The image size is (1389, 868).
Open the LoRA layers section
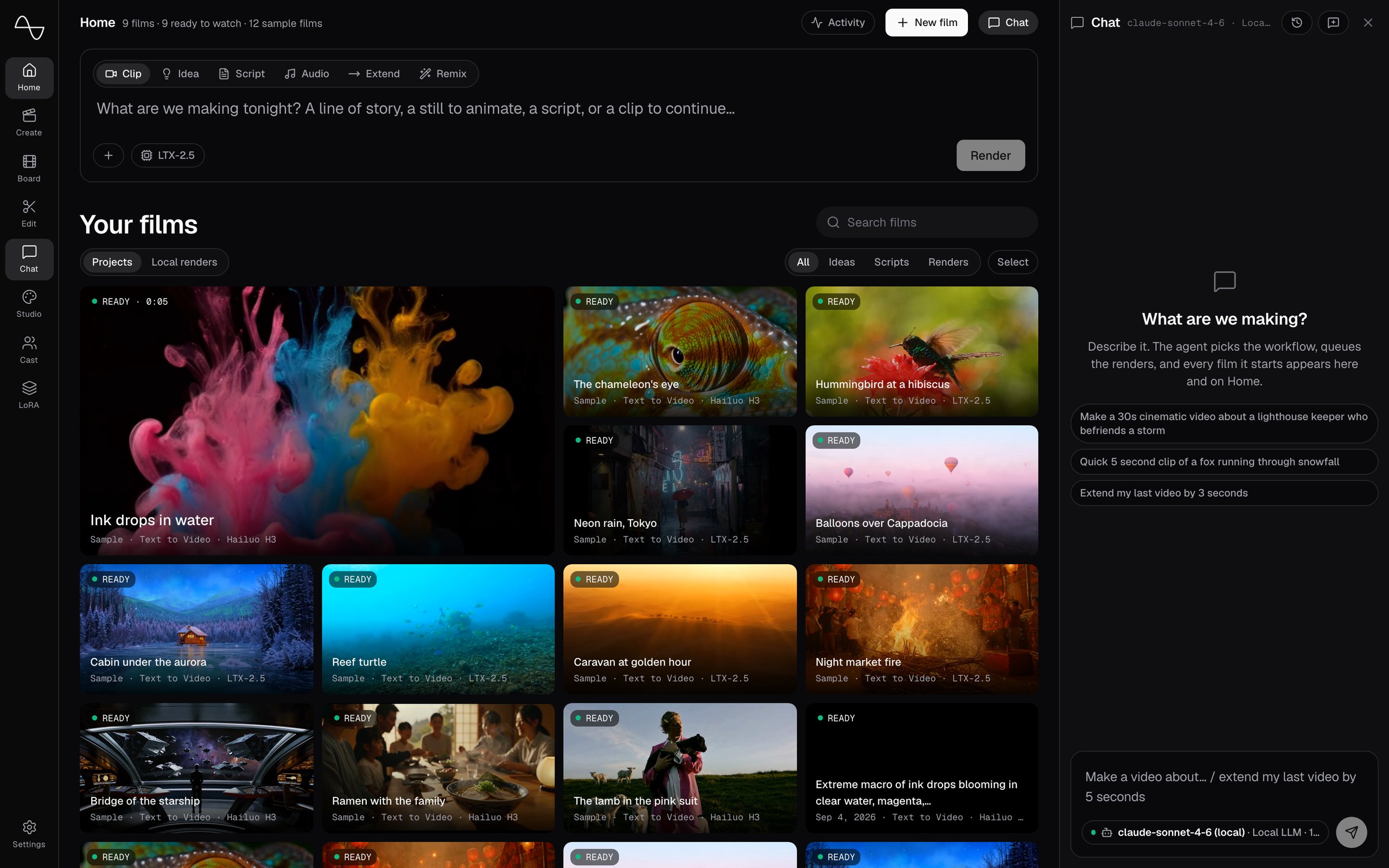pyautogui.click(x=29, y=394)
